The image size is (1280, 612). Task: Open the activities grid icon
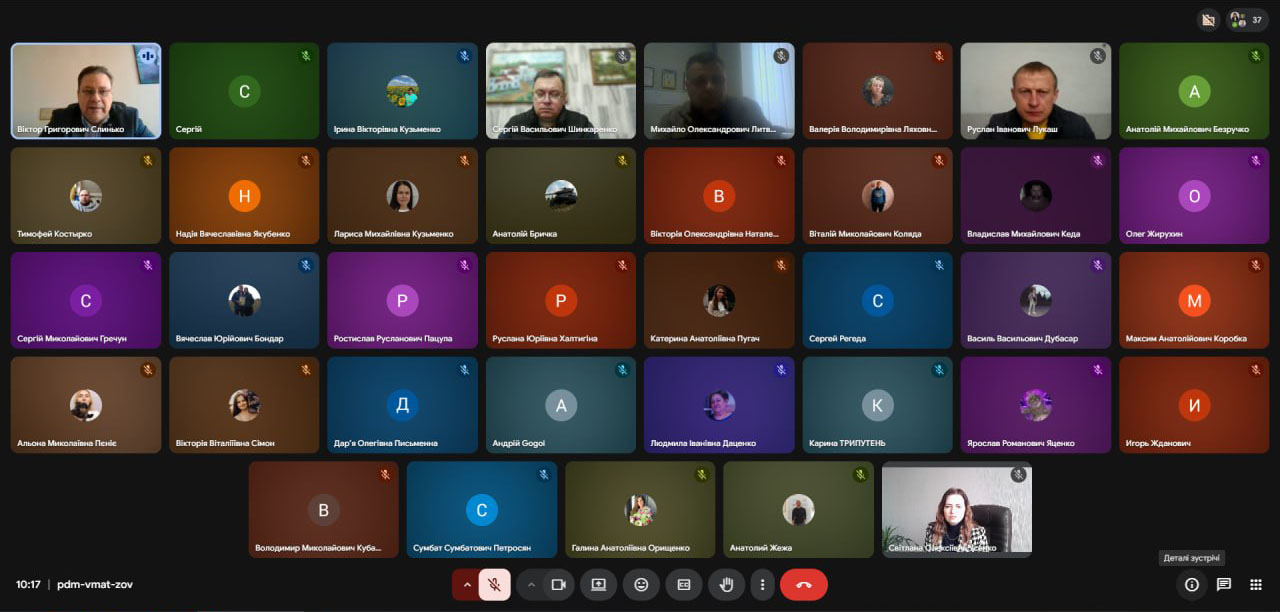coord(1255,585)
